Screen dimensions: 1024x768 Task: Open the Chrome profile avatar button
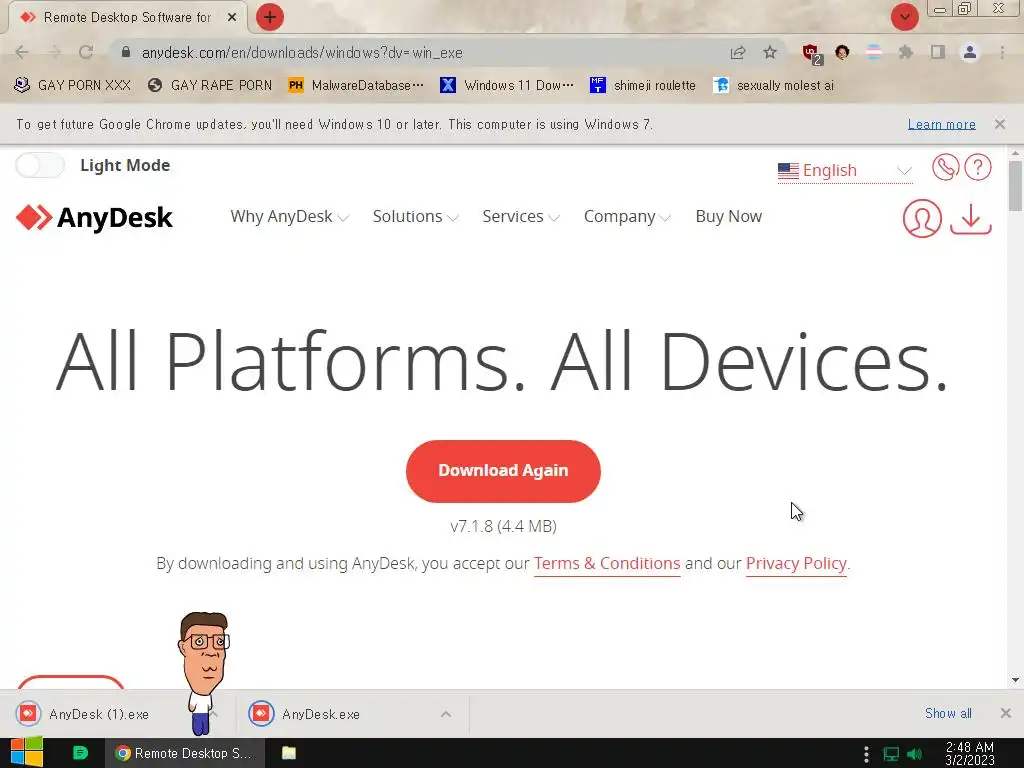click(970, 52)
